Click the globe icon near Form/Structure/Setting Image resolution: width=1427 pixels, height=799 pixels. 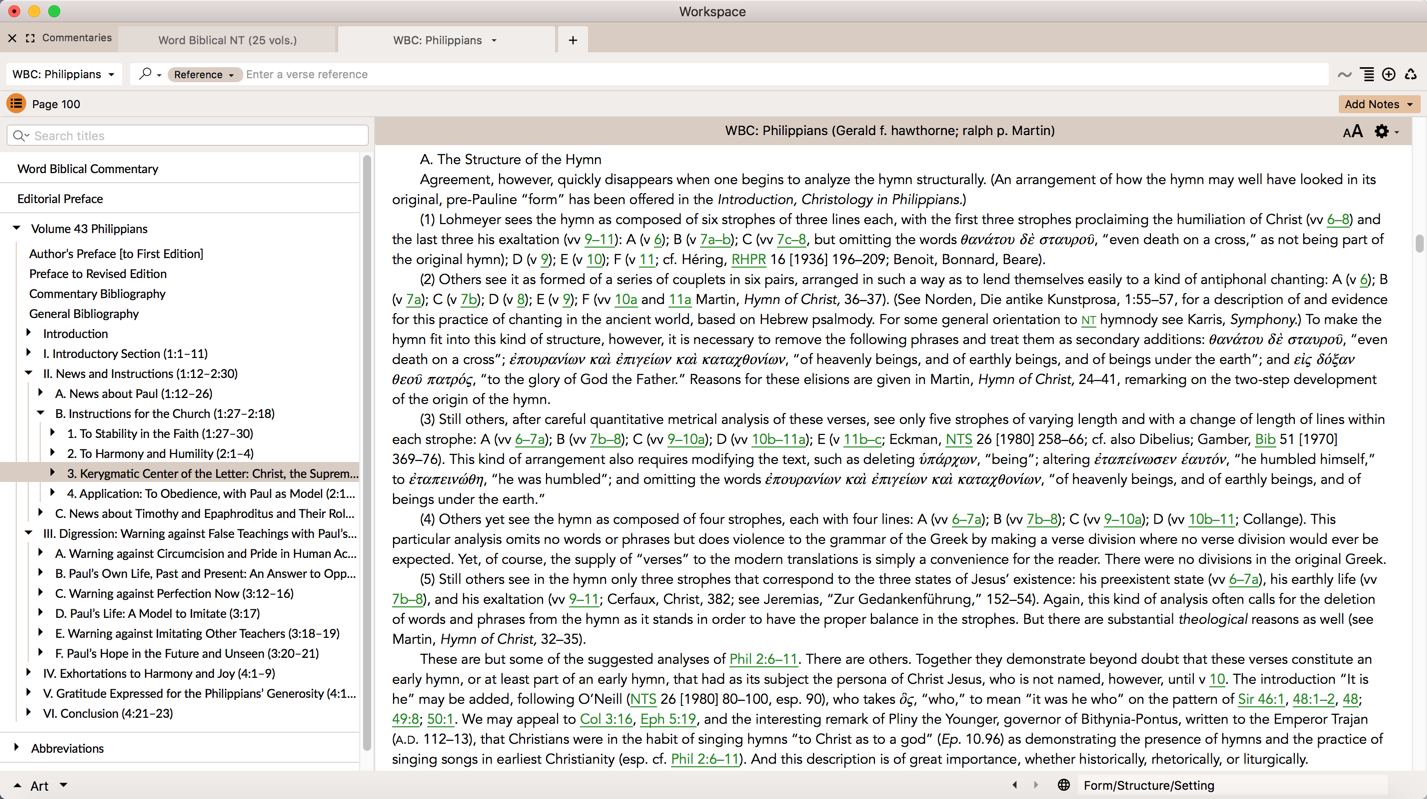coord(1064,785)
